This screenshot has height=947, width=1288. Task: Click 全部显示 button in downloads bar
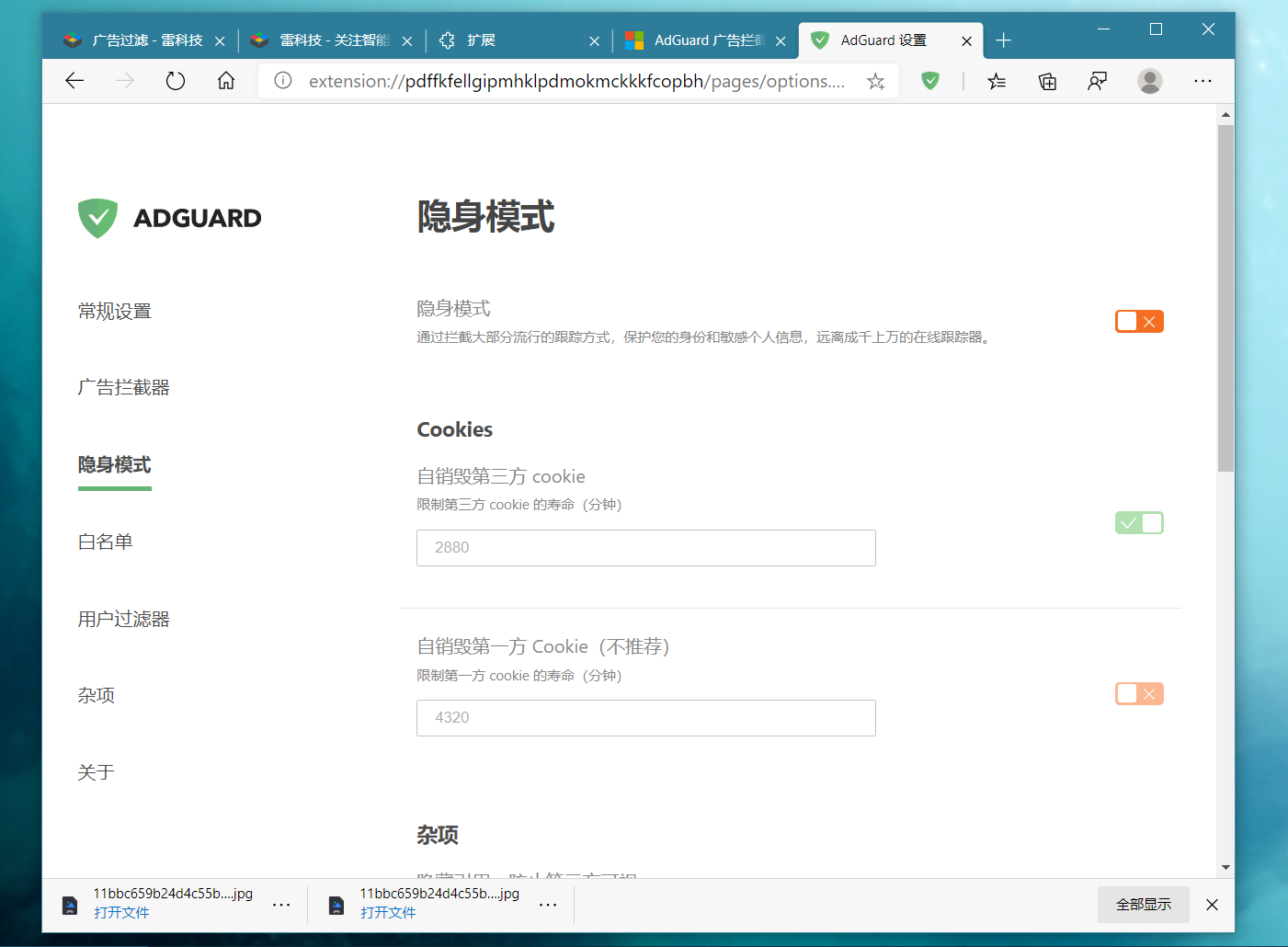point(1143,905)
